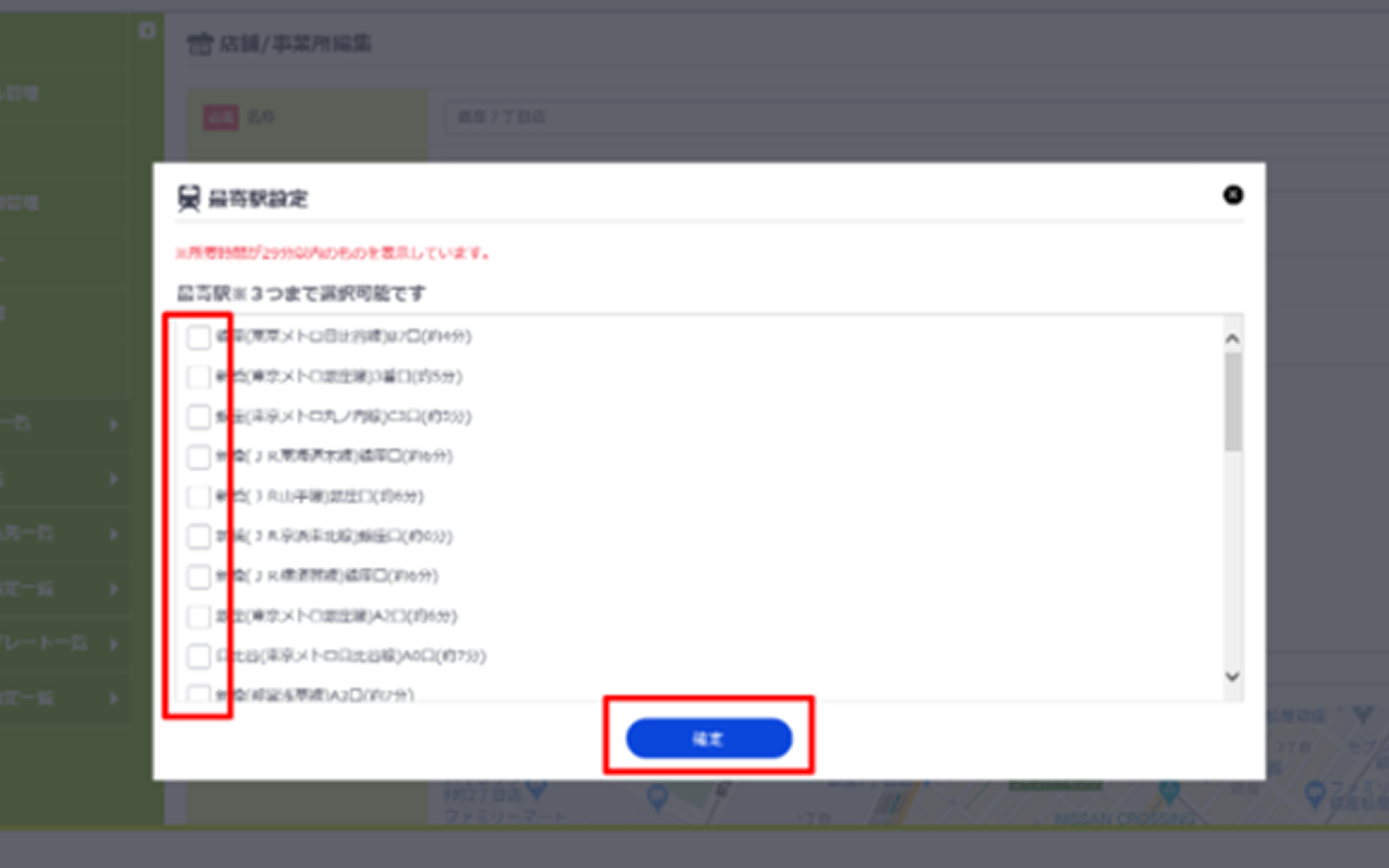Click the sidebar collapse icon at the top
1389x868 pixels.
(147, 30)
